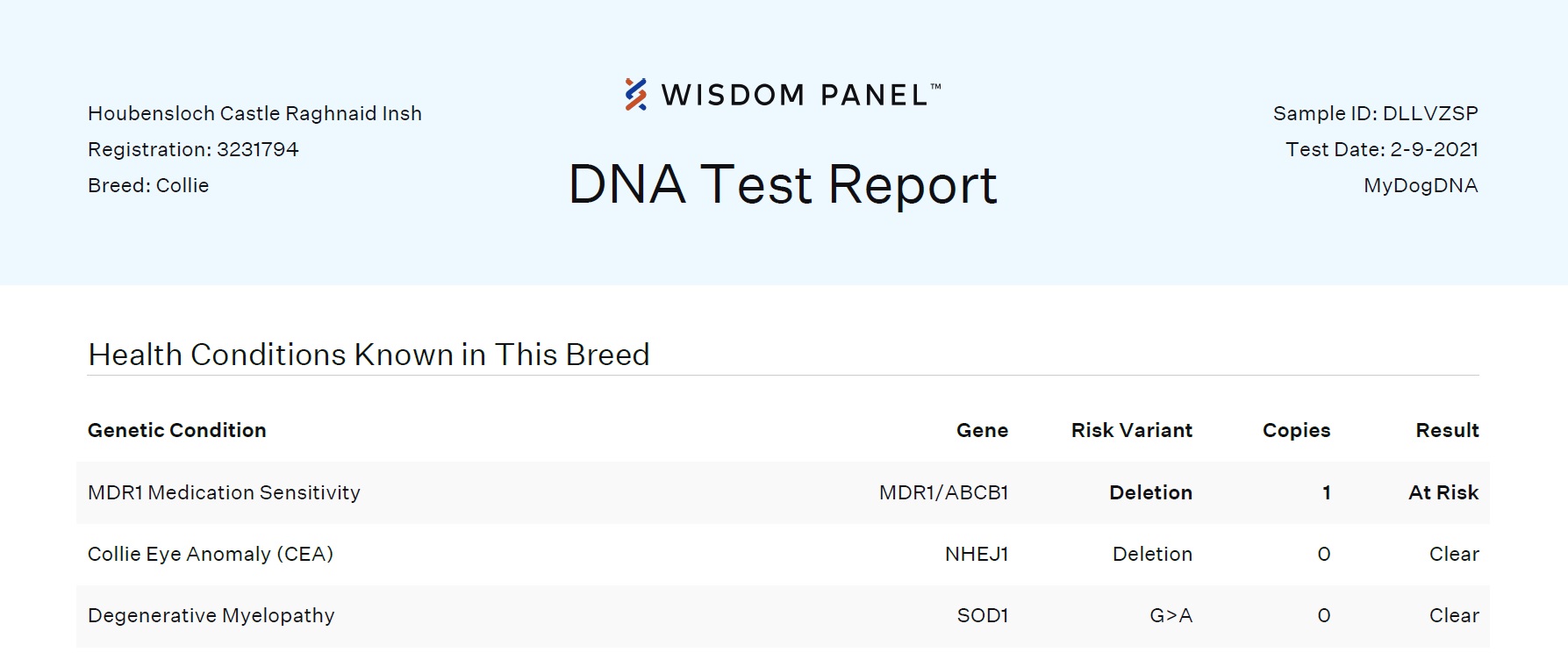Click the WISDOM PANEL brand name
The width and height of the screenshot is (1568, 667).
pos(800,95)
